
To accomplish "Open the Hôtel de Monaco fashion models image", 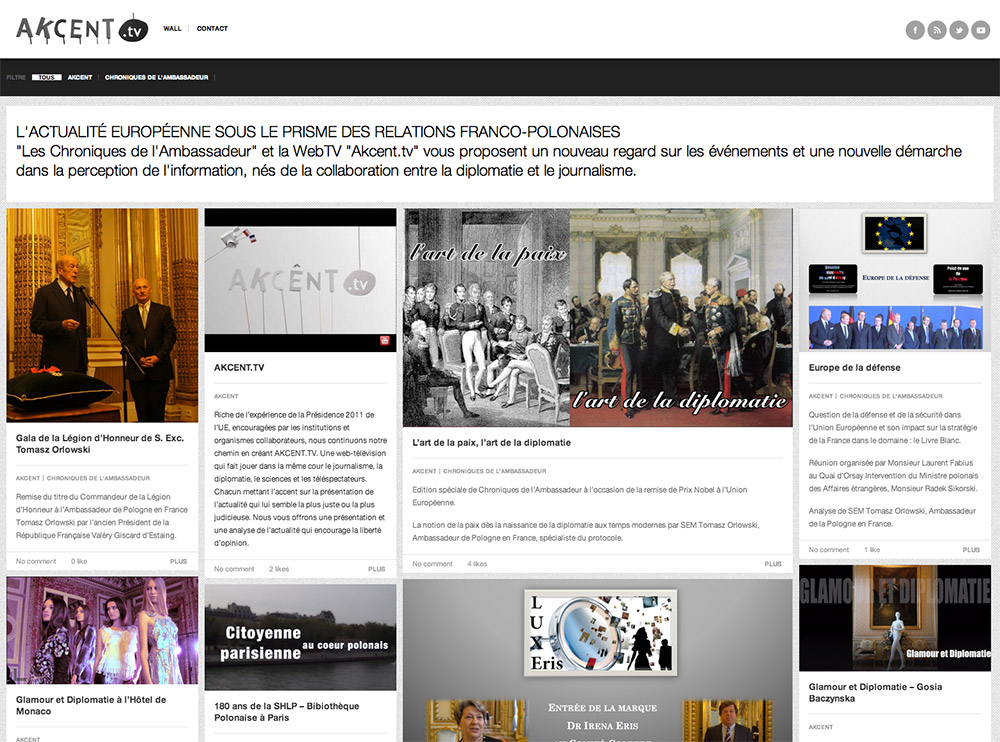I will pos(102,630).
